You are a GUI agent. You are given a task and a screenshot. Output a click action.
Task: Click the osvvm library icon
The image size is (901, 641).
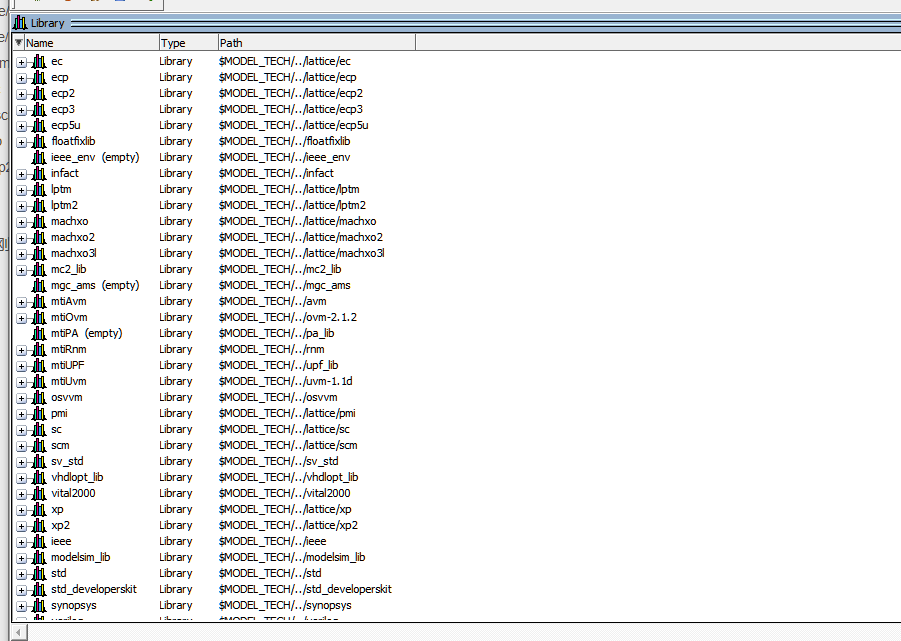39,397
